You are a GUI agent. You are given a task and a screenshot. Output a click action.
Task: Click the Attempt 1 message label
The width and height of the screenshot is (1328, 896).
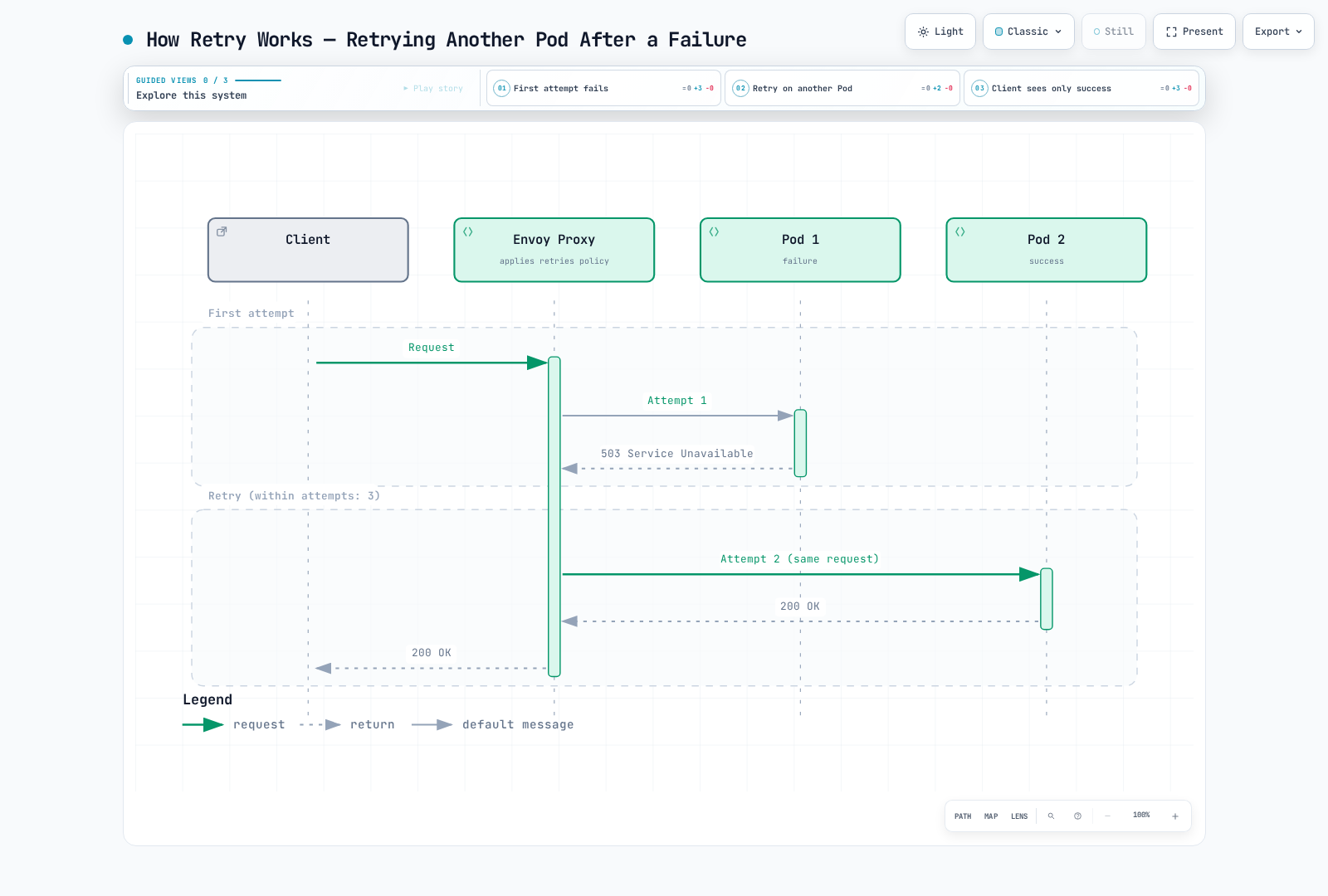coord(677,401)
